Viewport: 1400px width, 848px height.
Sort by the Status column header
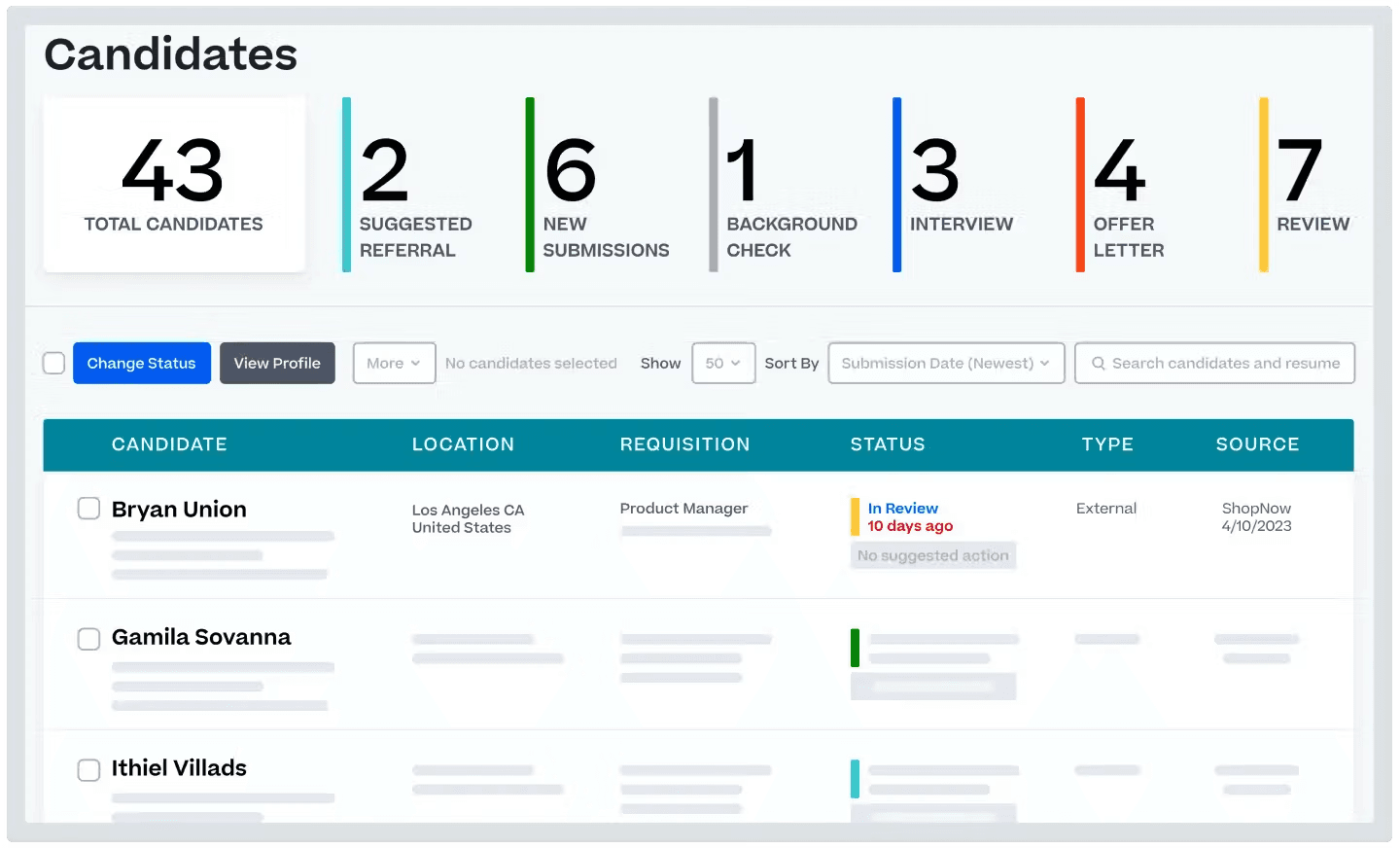click(x=888, y=444)
